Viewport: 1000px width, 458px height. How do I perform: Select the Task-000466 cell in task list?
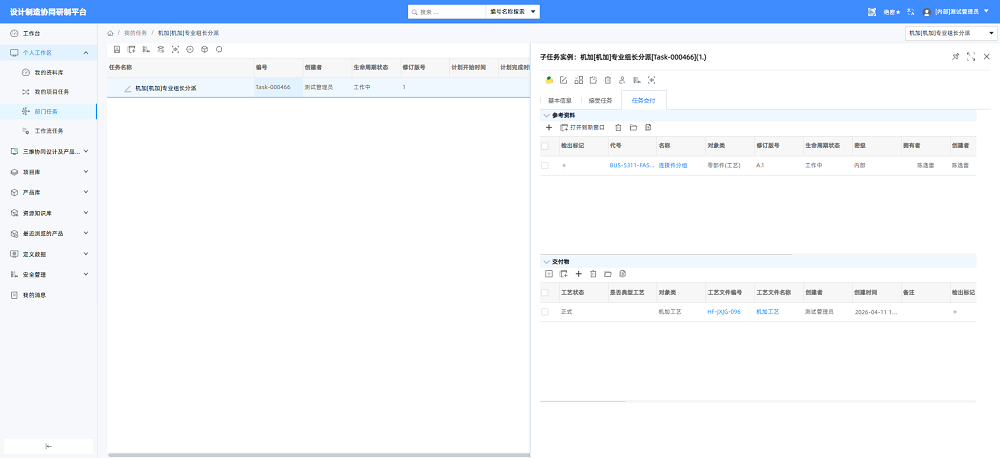click(x=277, y=87)
